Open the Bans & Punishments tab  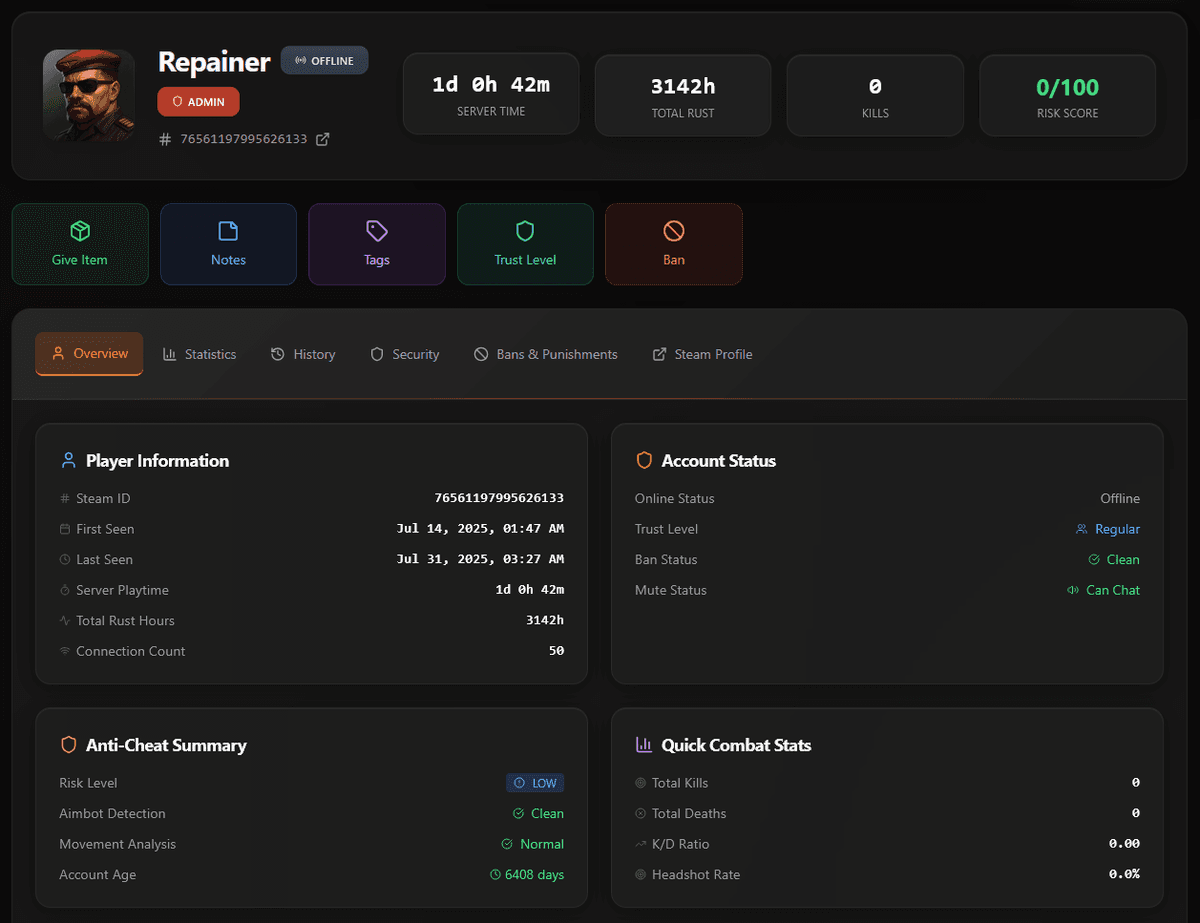546,354
